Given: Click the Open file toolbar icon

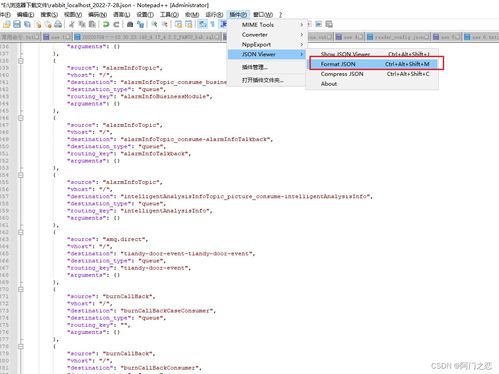Looking at the screenshot, I should [x=7, y=24].
